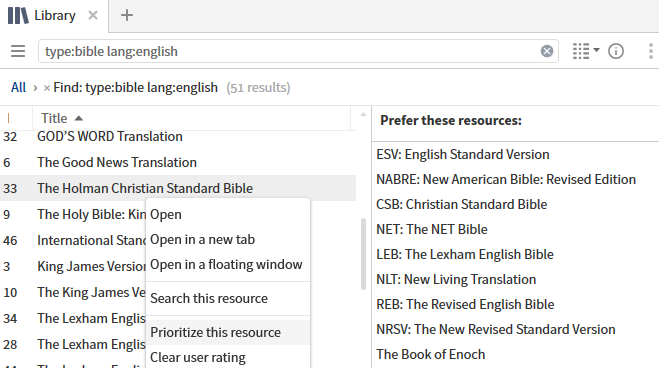Select ESV: English Standard Version preference
Viewport: 659px width, 368px height.
click(x=463, y=154)
